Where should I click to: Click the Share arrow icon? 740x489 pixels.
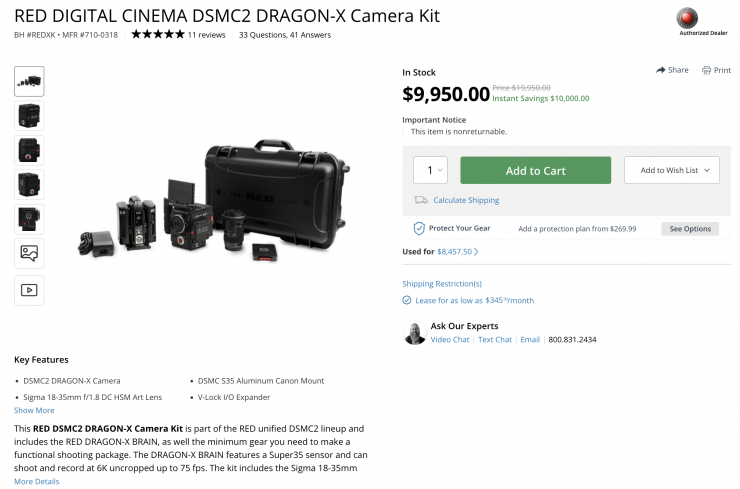pyautogui.click(x=660, y=70)
